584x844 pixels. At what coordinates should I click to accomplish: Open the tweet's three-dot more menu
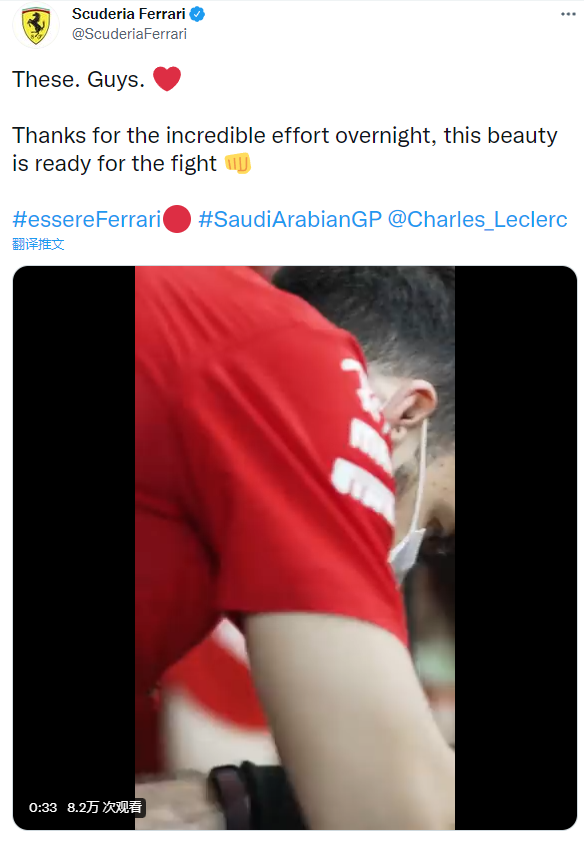[568, 14]
